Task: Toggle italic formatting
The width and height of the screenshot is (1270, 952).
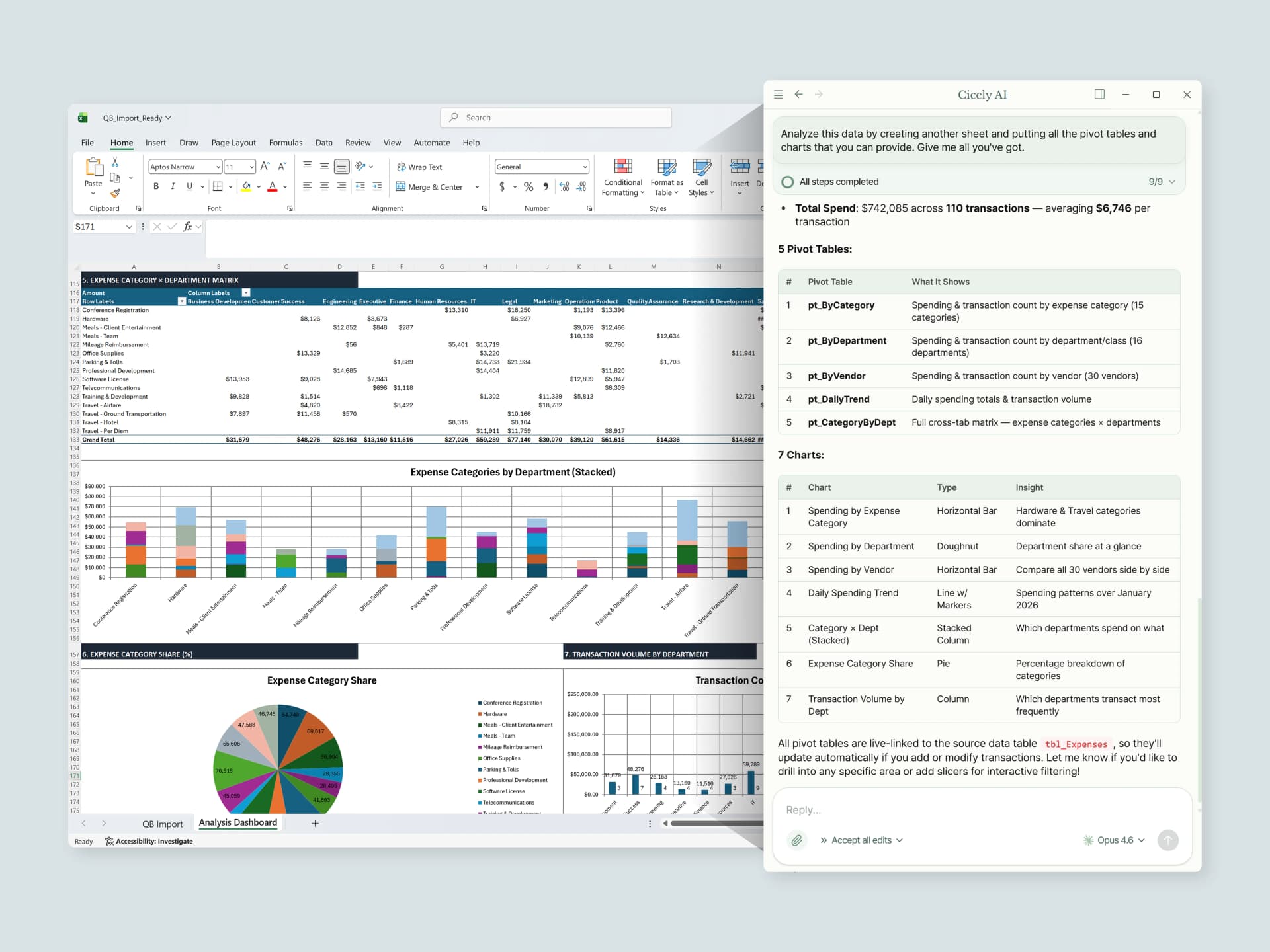Action: point(173,187)
